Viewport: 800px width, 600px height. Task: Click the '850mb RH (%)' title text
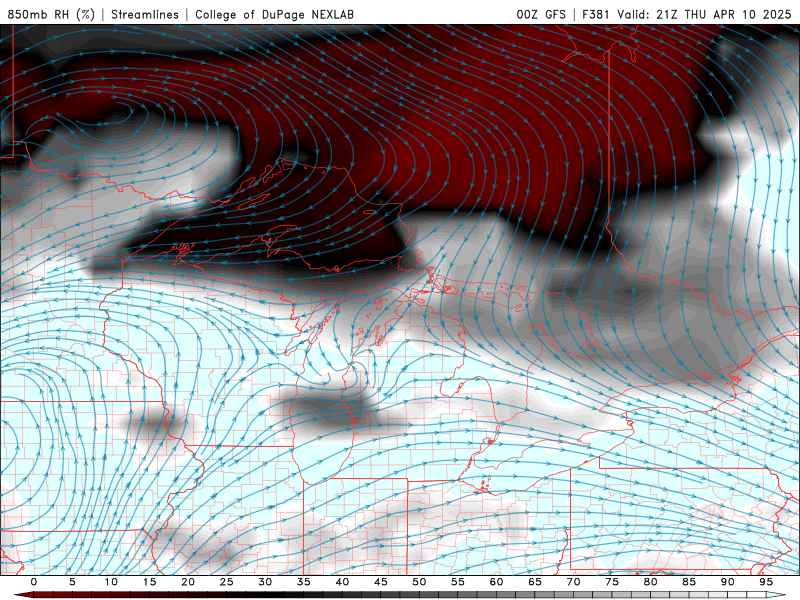click(x=51, y=14)
